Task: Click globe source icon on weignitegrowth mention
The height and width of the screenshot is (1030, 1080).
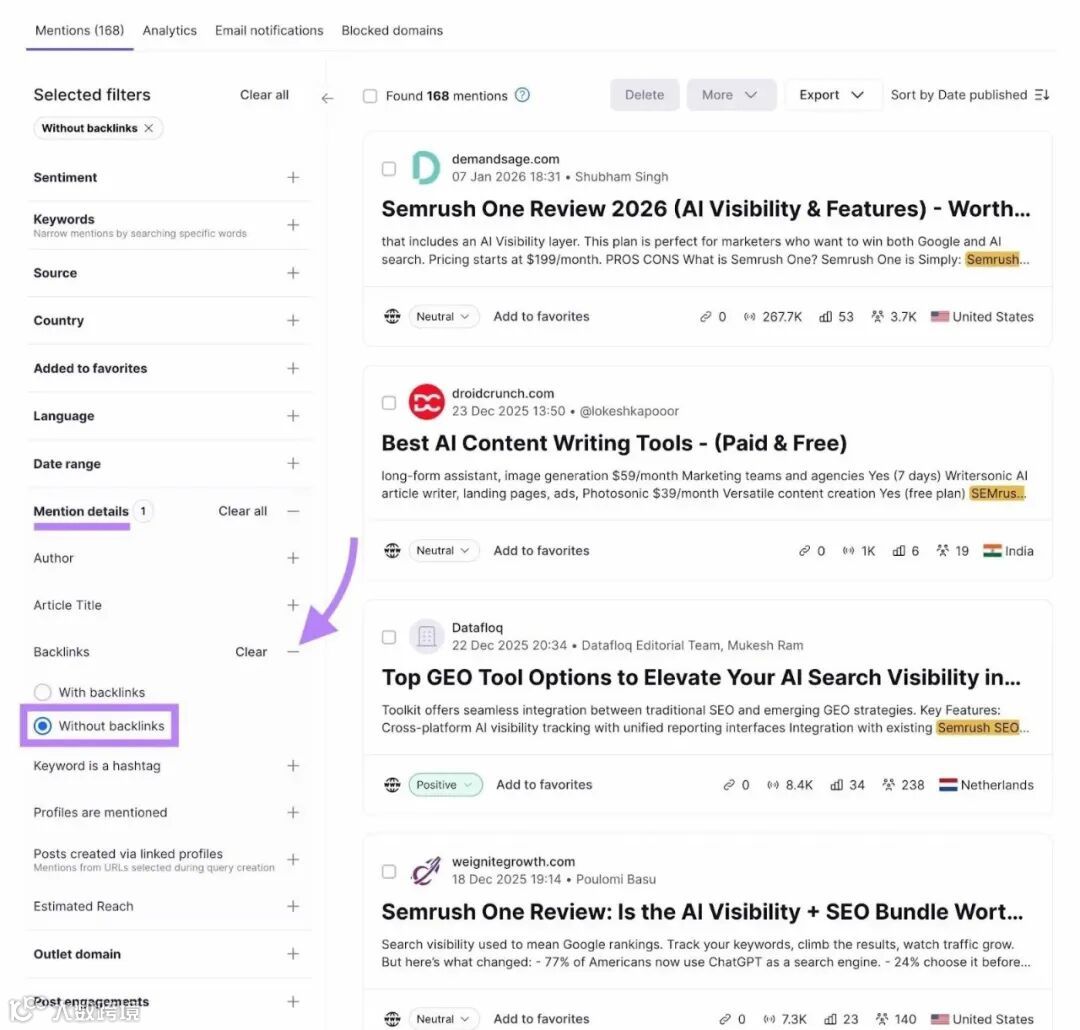Action: point(392,1018)
